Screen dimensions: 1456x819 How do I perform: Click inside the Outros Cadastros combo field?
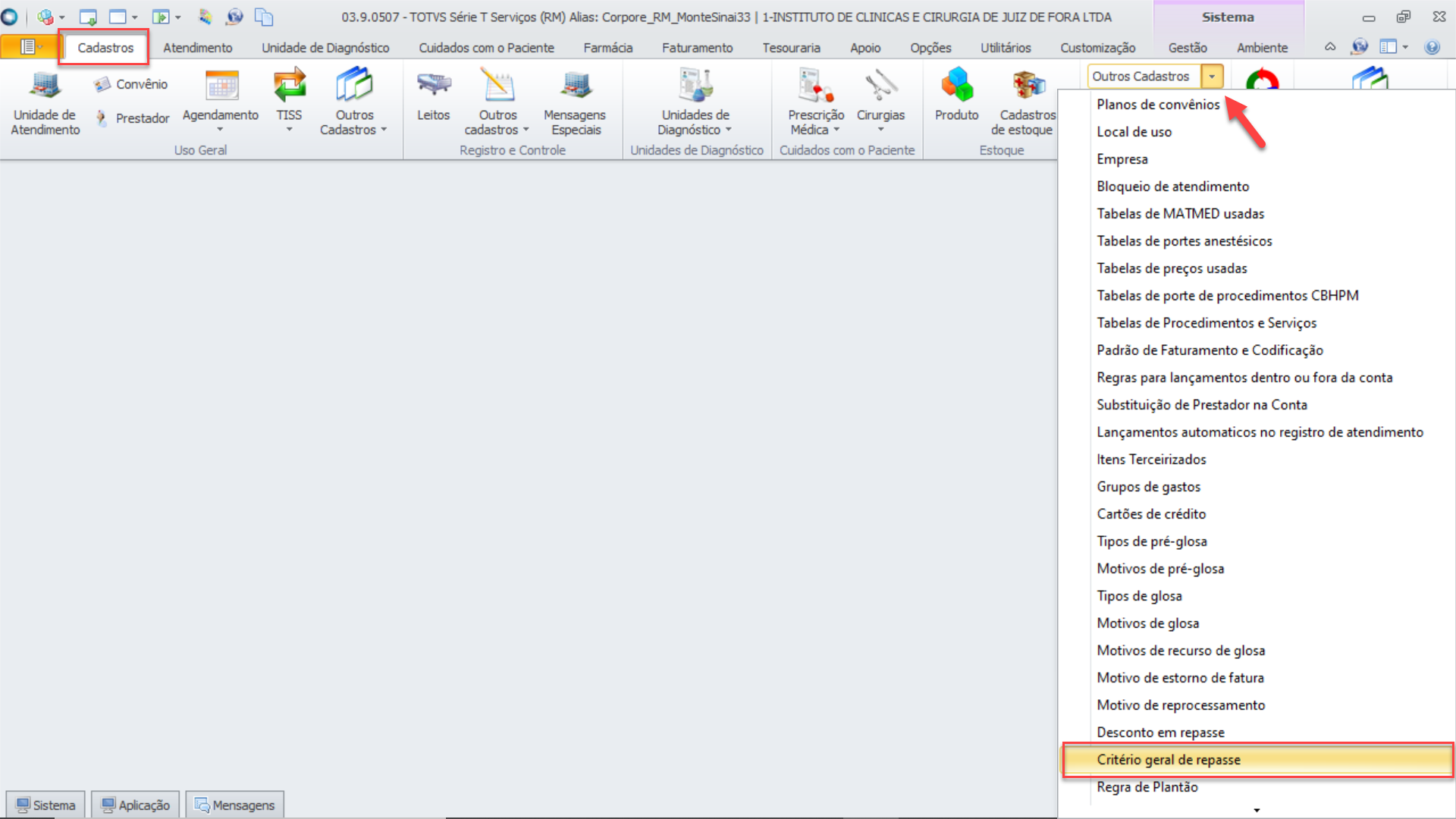(x=1144, y=77)
